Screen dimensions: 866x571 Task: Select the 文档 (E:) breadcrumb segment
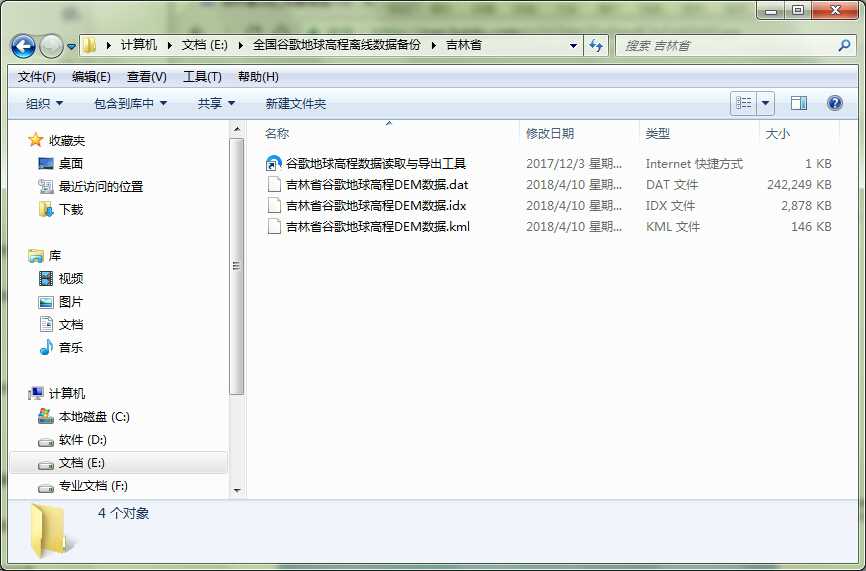pos(204,45)
